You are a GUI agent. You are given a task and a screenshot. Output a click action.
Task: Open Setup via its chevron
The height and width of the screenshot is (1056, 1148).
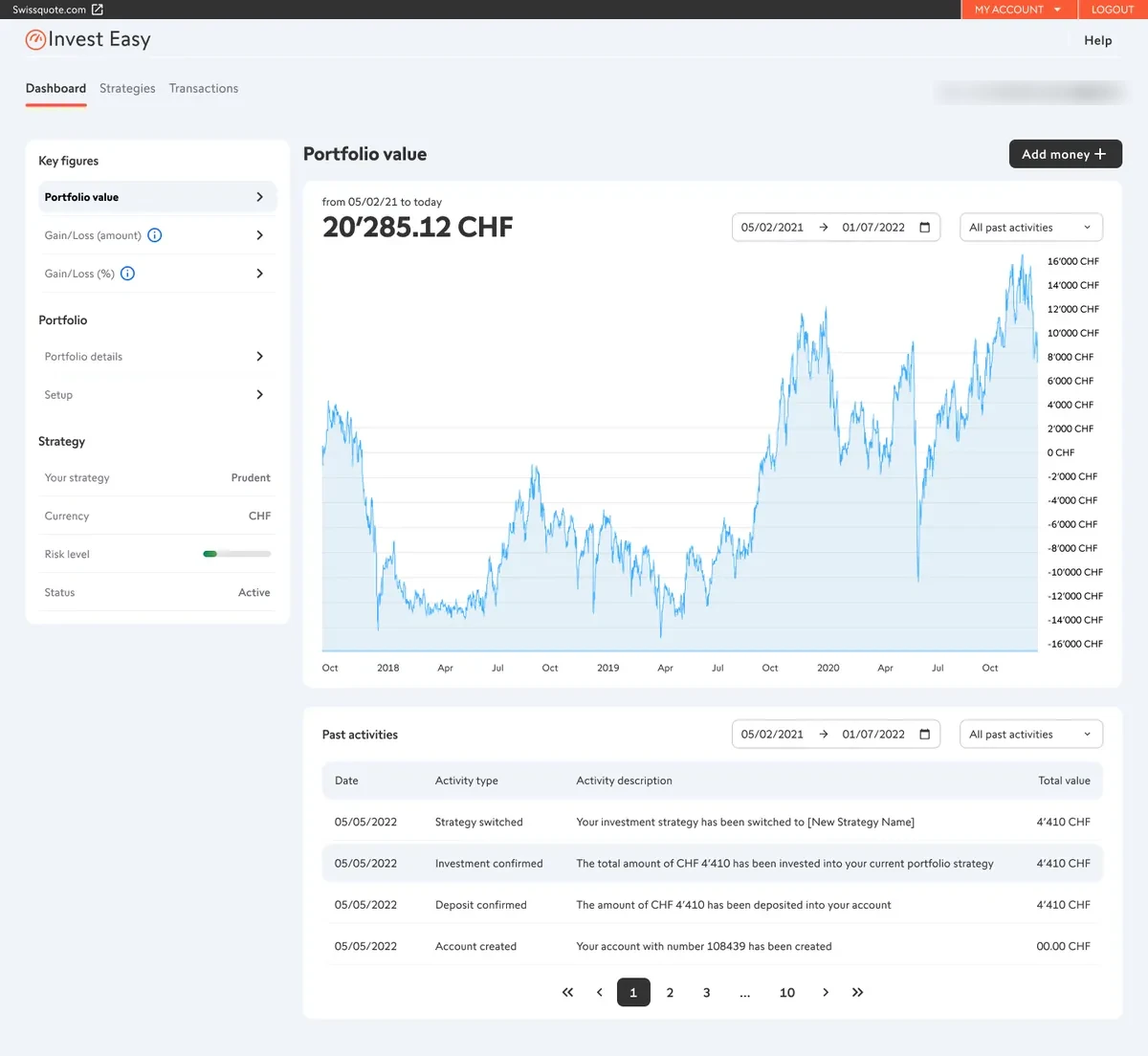259,395
